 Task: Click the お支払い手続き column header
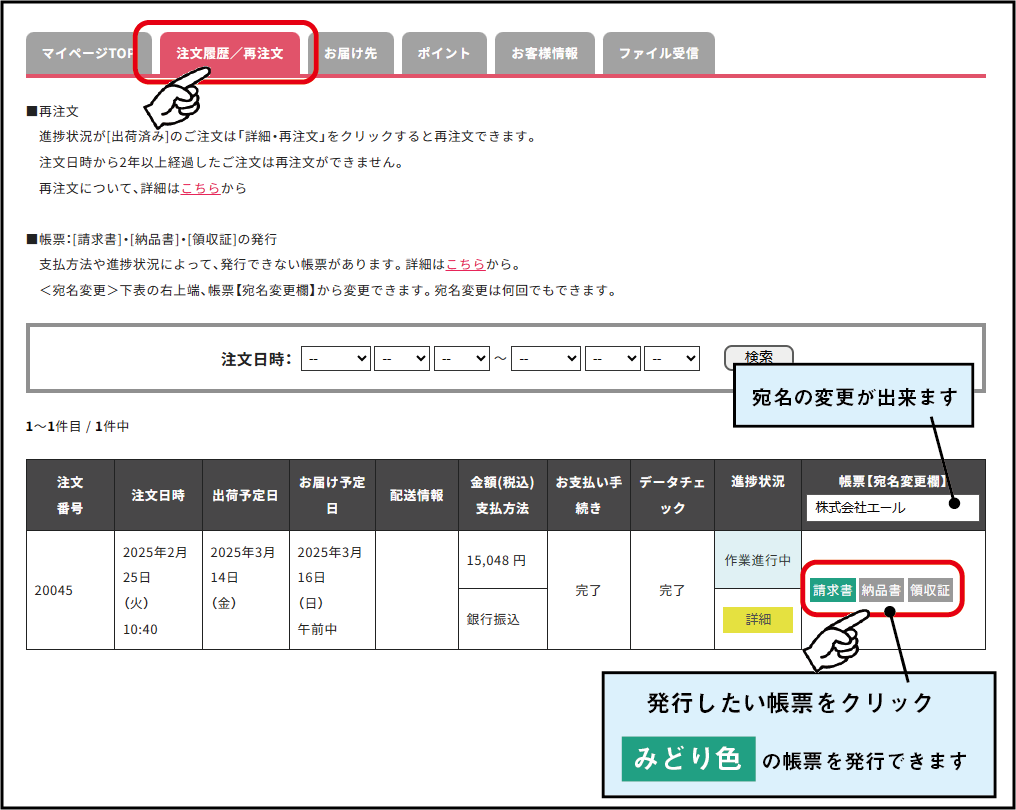589,496
